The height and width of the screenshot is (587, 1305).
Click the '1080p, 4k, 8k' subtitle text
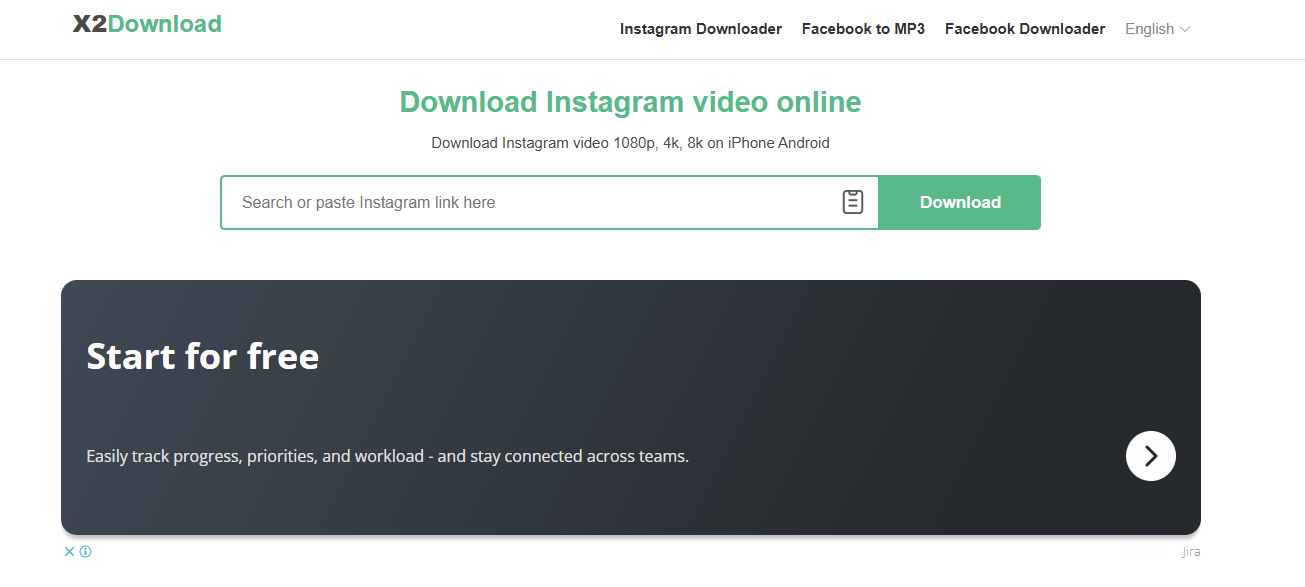[x=630, y=143]
